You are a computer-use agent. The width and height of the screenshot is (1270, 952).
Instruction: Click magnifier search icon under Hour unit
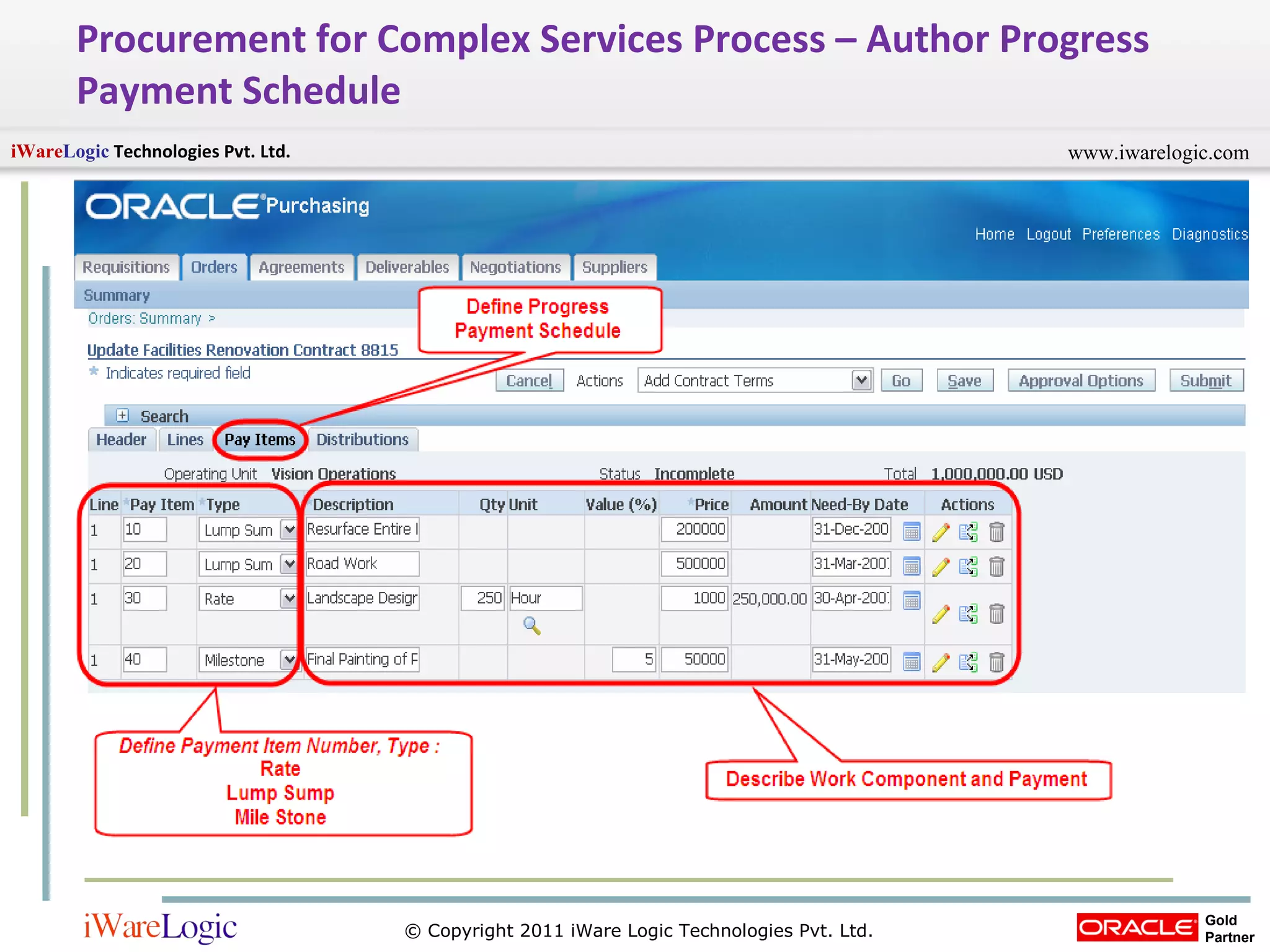531,625
